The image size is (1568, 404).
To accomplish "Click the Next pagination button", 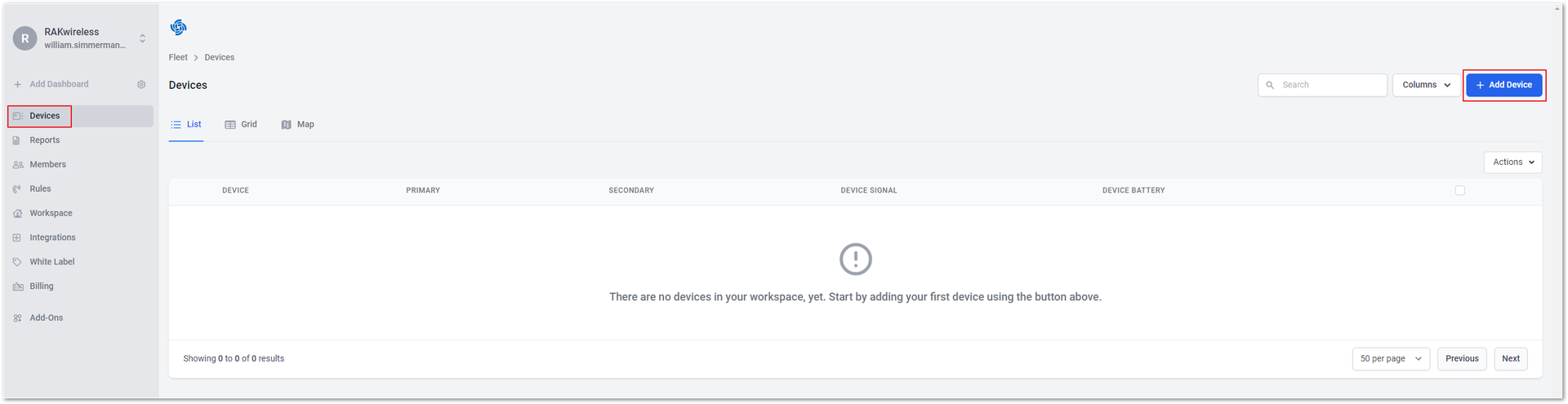I will 1511,358.
